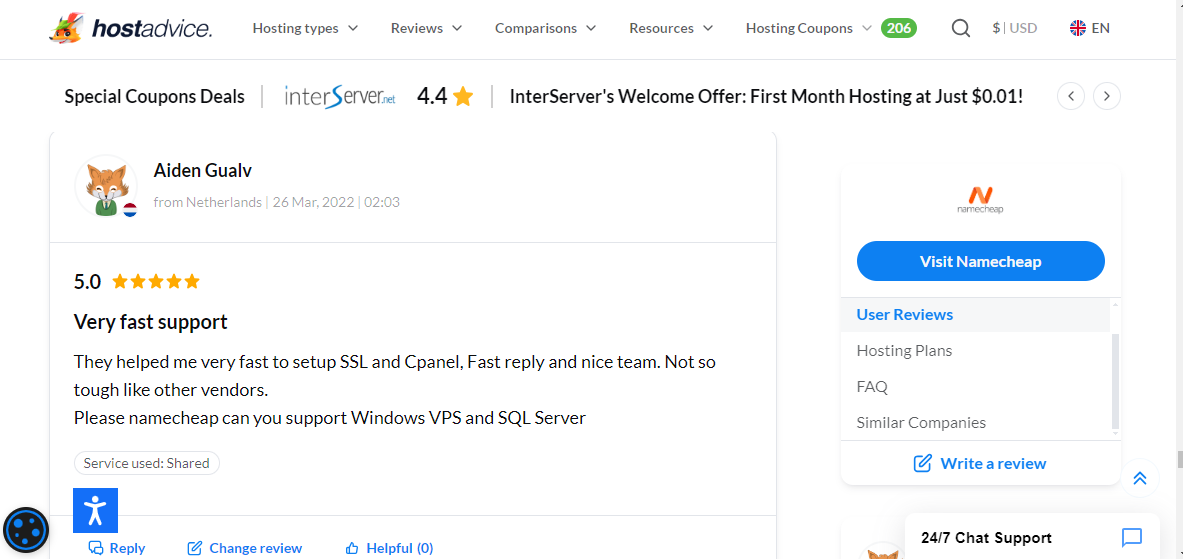The image size is (1183, 559).
Task: Click the scroll-to-top double chevron button
Action: pos(1139,478)
